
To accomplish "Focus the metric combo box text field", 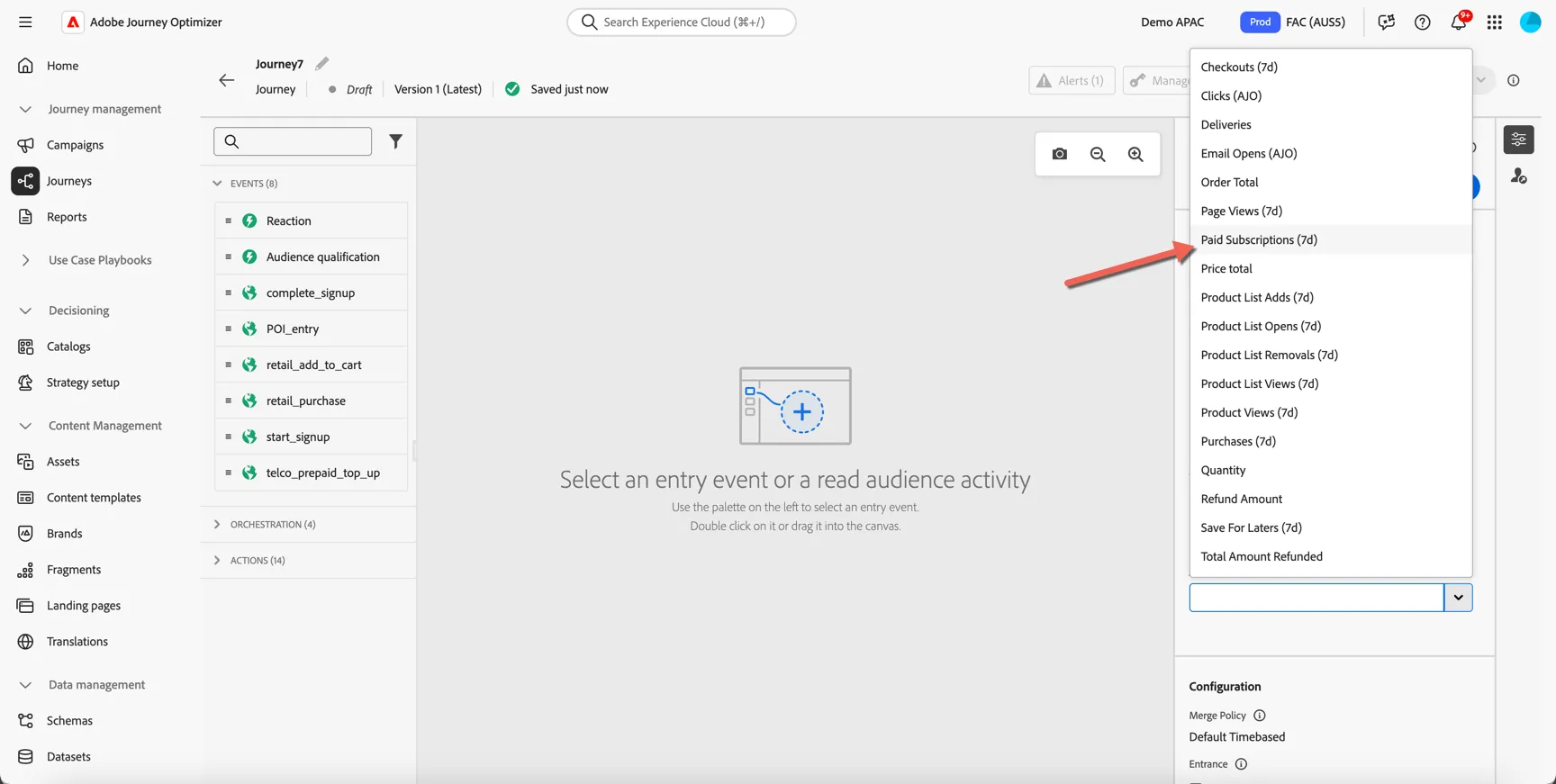I will click(1316, 598).
